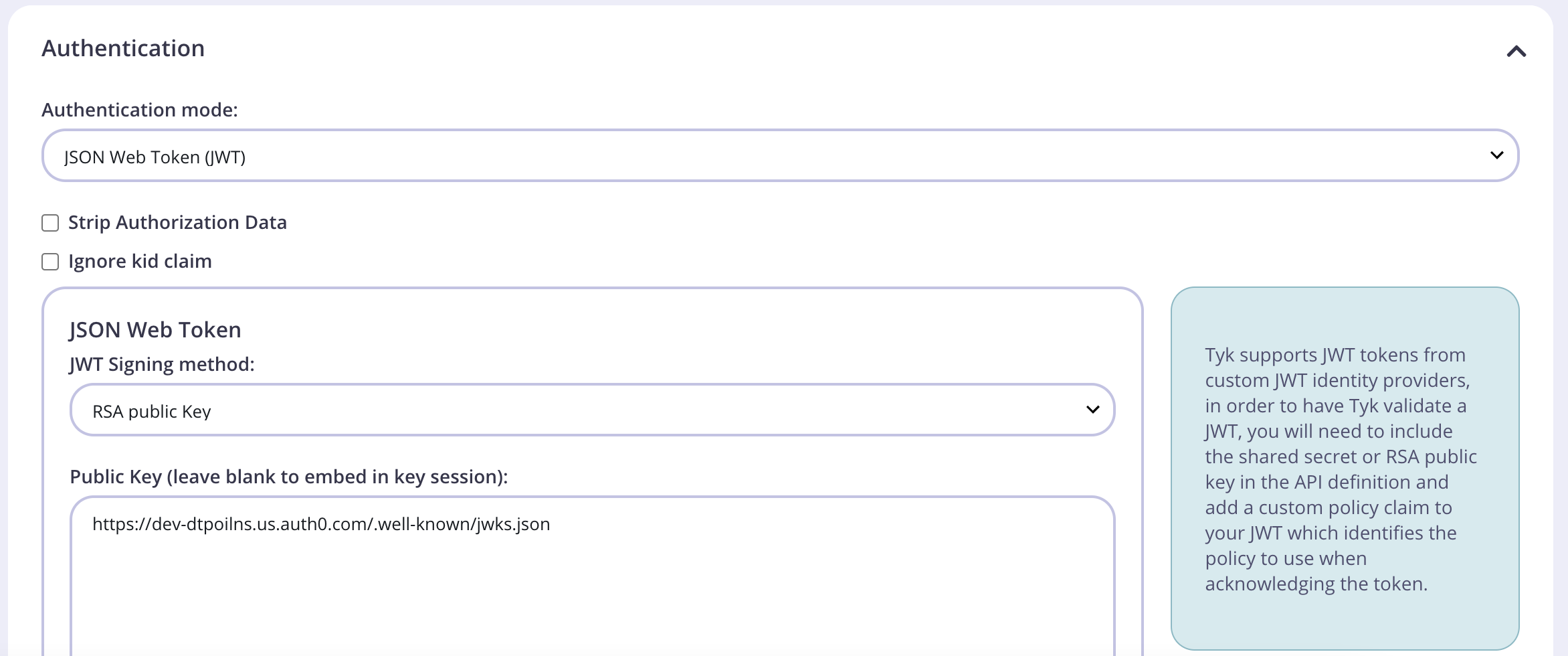1568x656 pixels.
Task: Click the Authentication heading
Action: point(123,48)
